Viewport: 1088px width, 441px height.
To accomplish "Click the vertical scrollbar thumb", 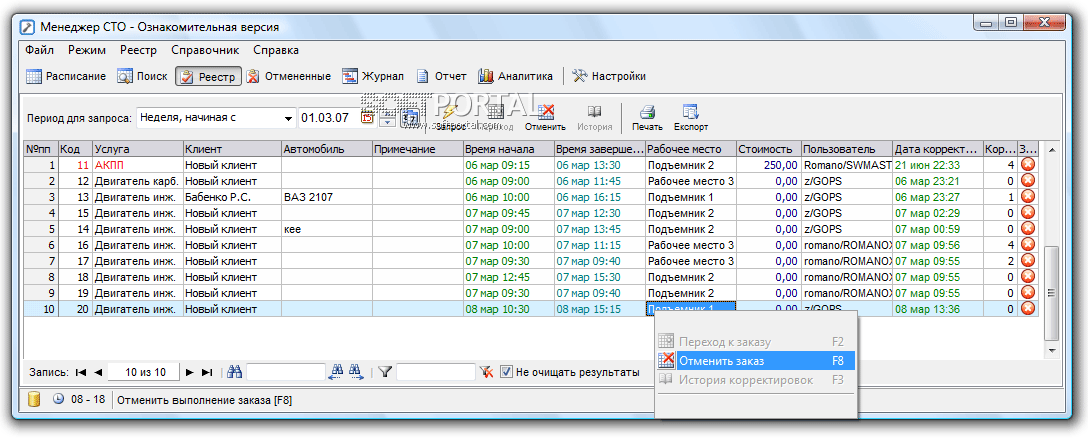I will coord(1051,292).
